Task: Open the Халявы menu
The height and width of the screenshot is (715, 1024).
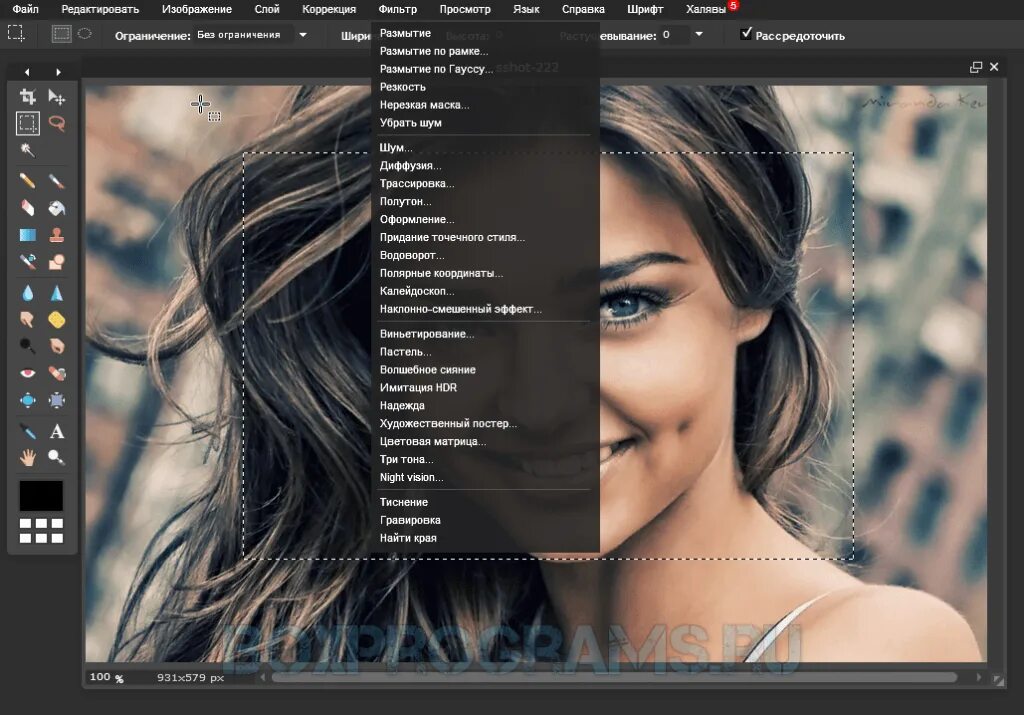Action: click(x=706, y=9)
